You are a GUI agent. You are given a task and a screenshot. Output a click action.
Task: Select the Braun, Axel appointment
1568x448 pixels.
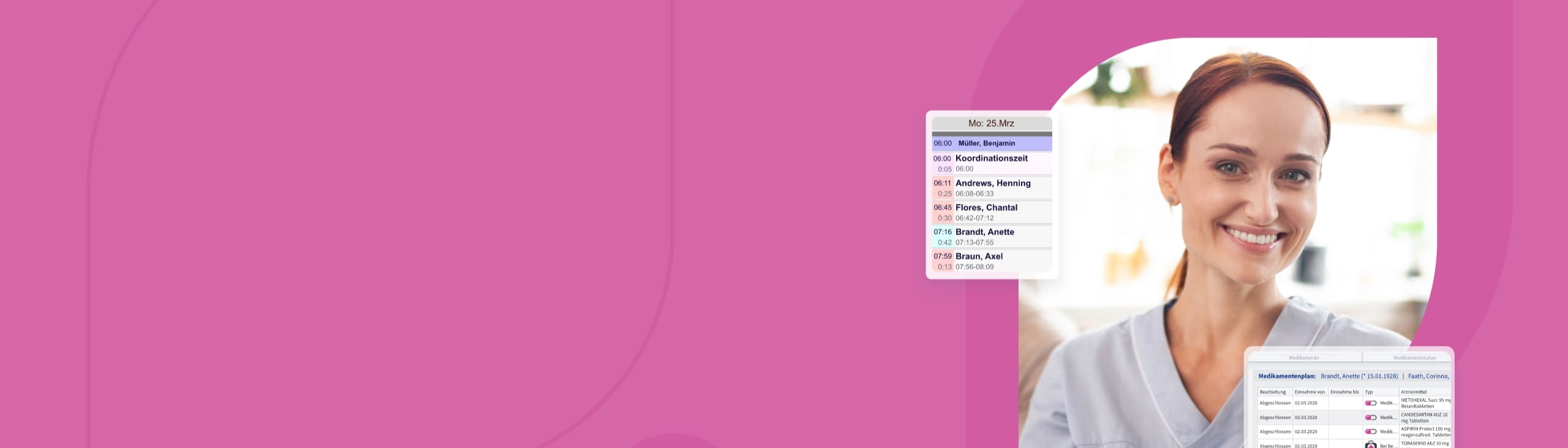(x=979, y=261)
